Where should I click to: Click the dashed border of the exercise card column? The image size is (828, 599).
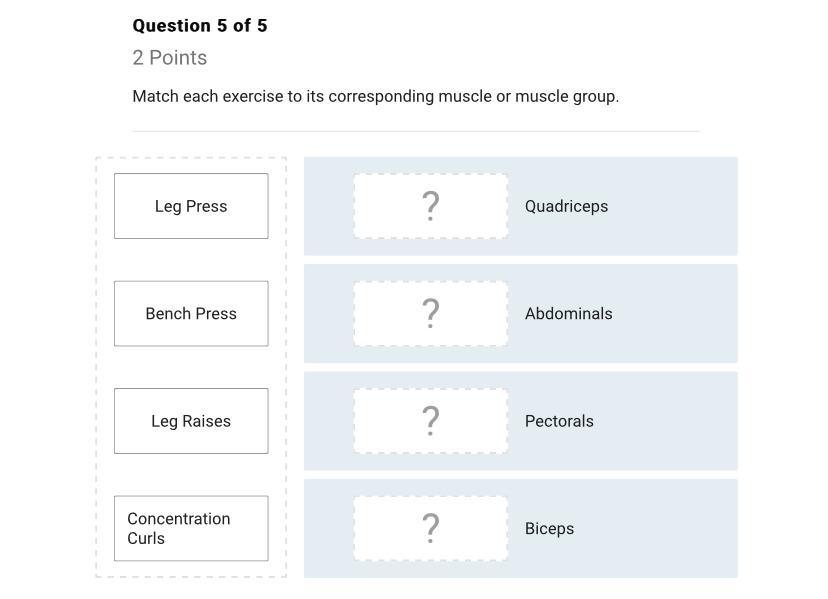tap(97, 367)
